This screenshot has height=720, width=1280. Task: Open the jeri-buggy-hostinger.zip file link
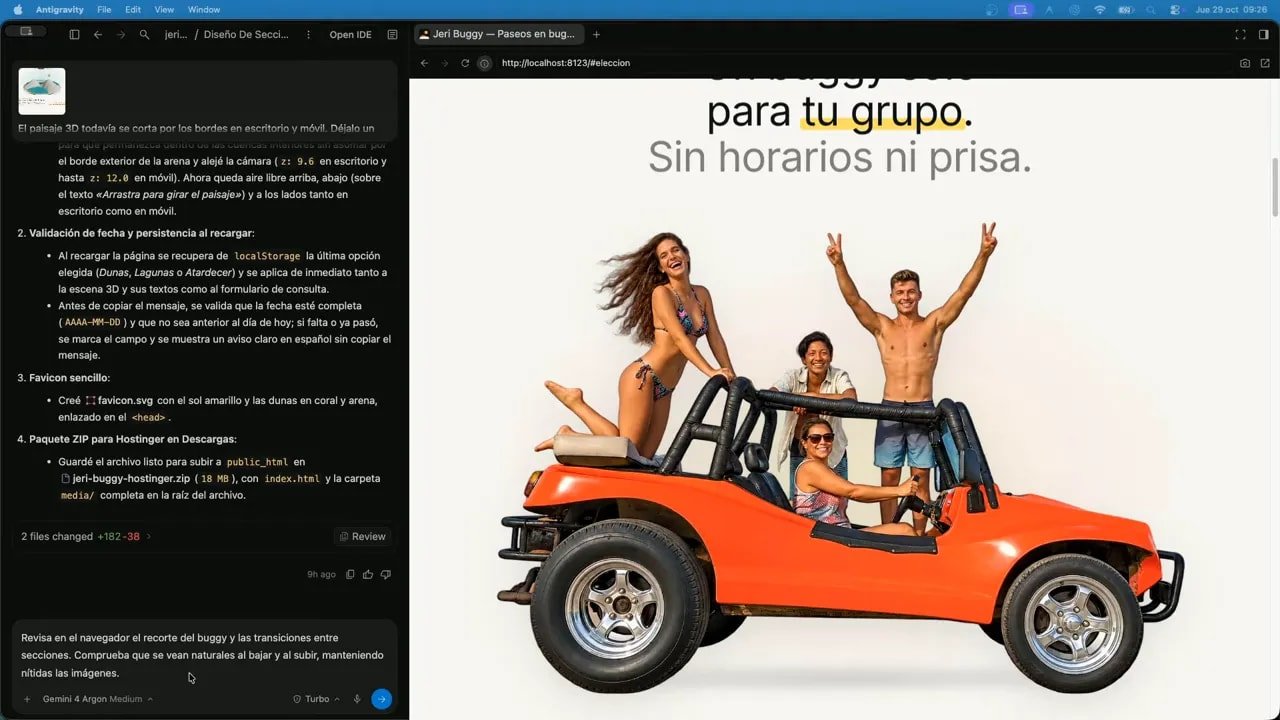pos(124,478)
